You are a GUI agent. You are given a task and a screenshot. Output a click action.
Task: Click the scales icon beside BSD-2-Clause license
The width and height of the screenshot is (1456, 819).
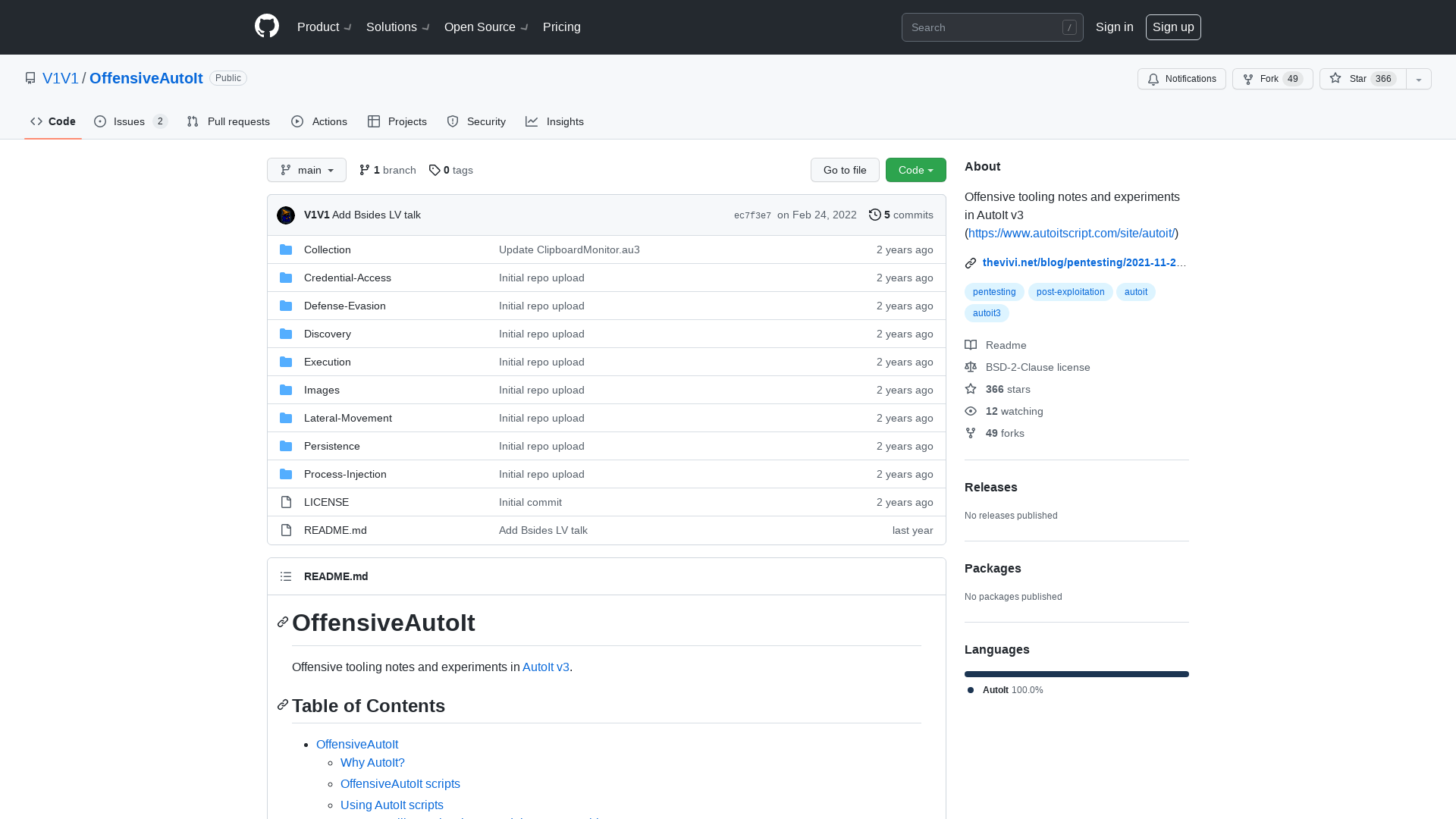click(971, 367)
